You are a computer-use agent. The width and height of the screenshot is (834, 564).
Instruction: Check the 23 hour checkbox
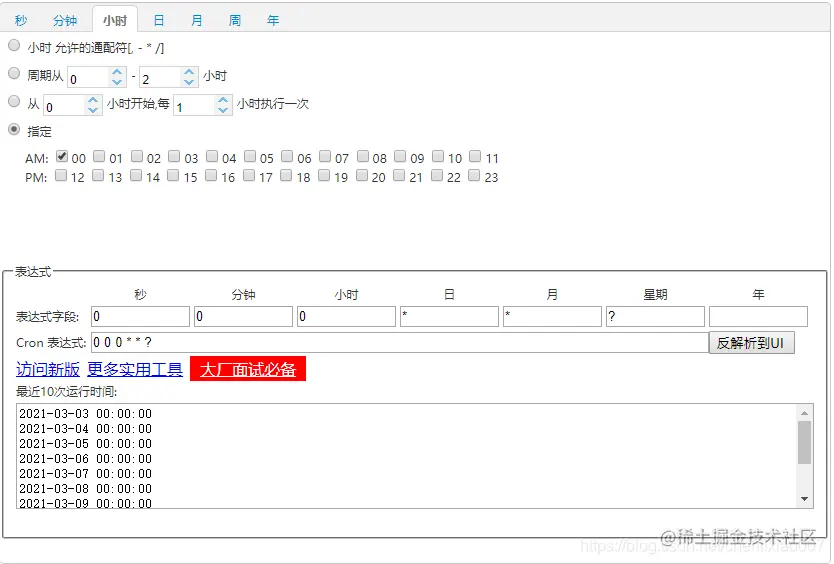[474, 175]
